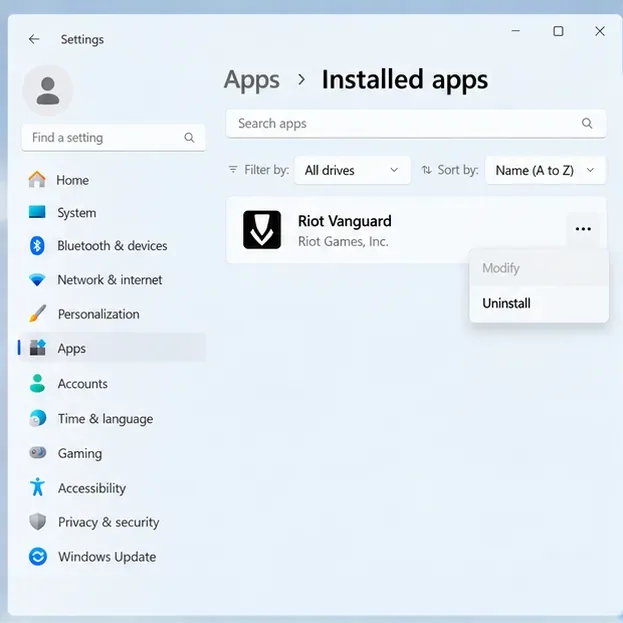Go to Windows Update
The image size is (623, 623).
[113, 557]
